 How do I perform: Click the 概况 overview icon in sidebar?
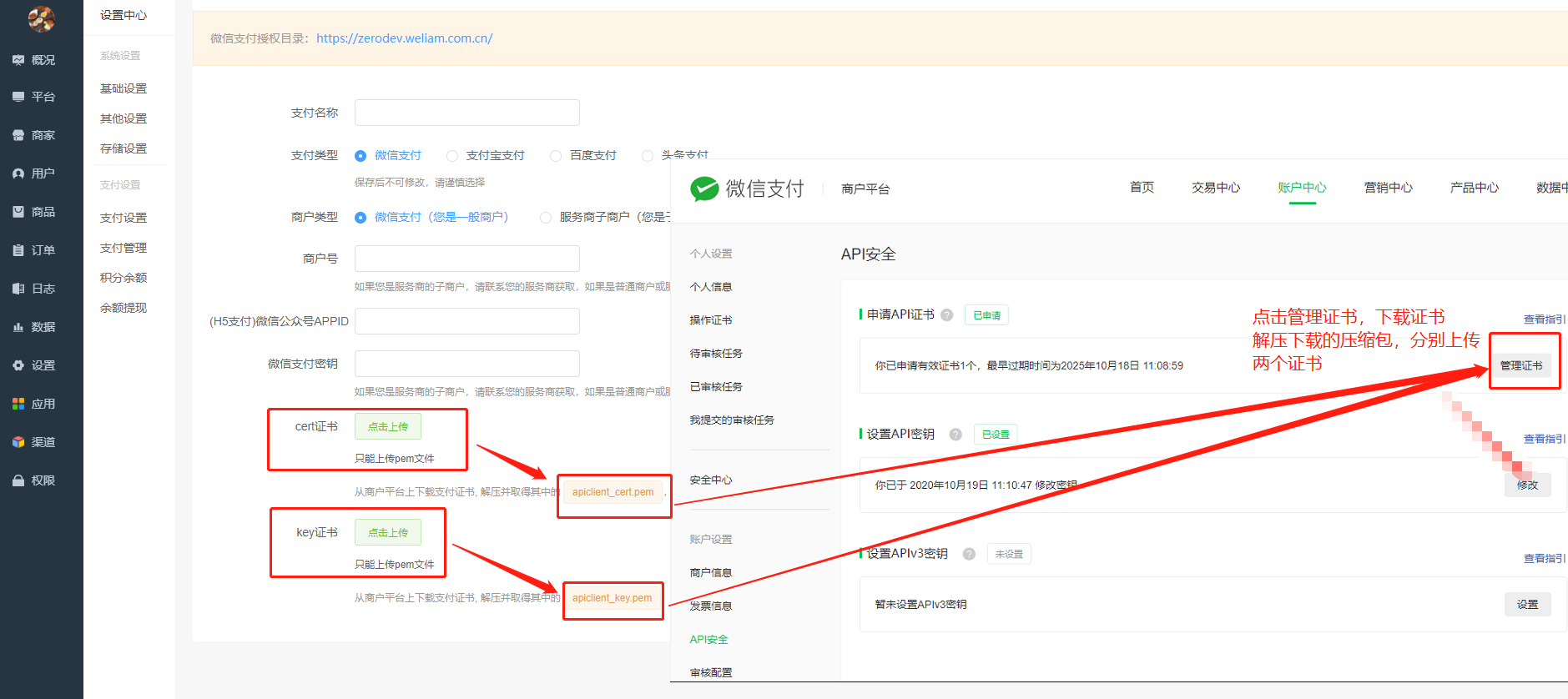click(18, 60)
